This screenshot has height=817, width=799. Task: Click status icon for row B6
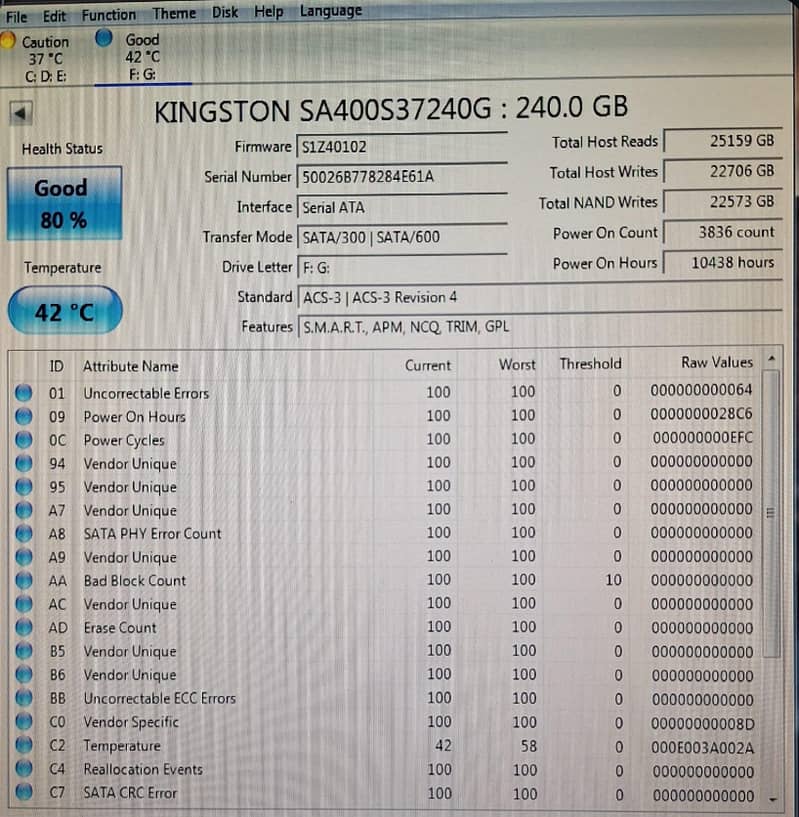point(23,674)
